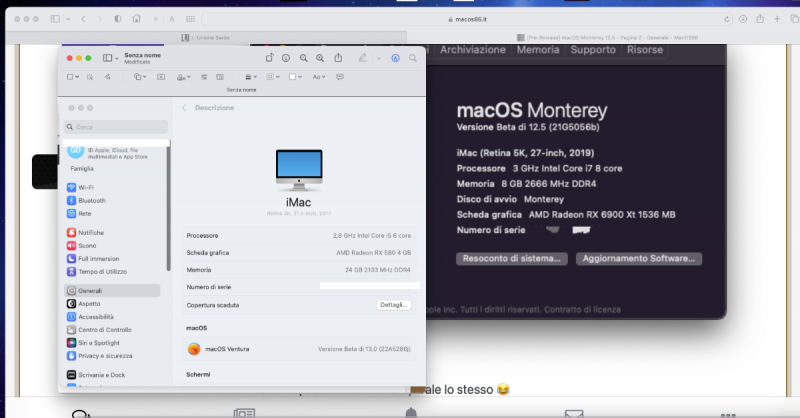Click Aggiornamento Software... button
This screenshot has width=800, height=418.
pos(639,259)
